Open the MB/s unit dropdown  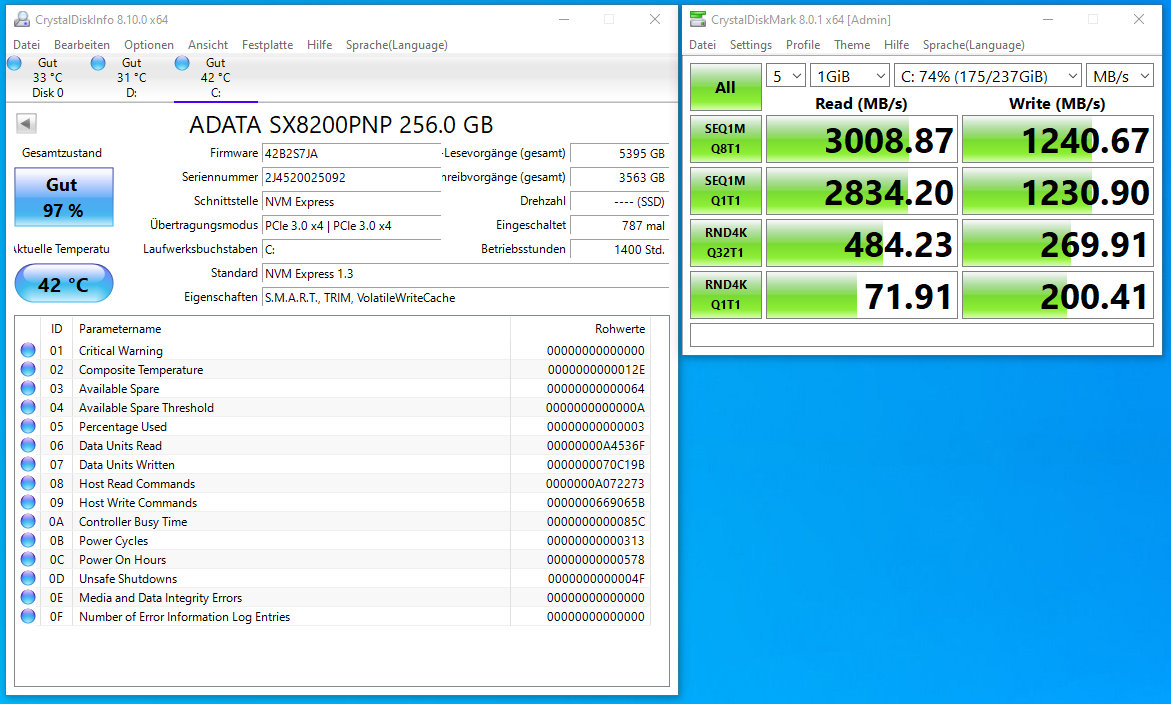[x=1119, y=76]
